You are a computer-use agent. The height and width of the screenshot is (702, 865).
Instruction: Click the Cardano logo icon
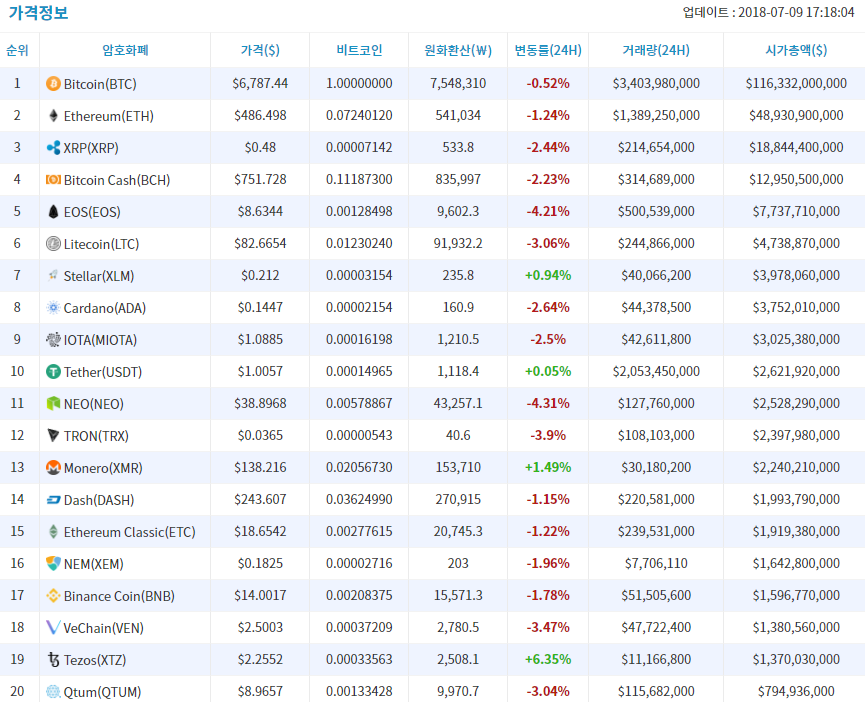[x=53, y=308]
